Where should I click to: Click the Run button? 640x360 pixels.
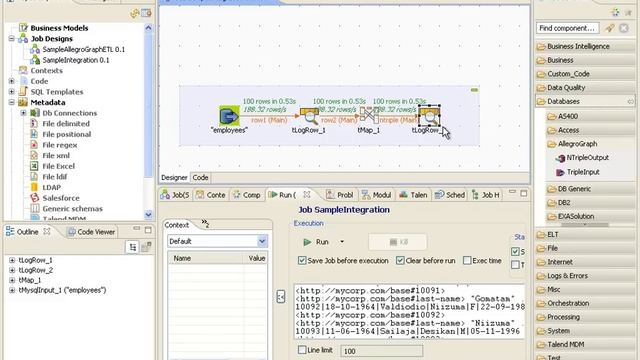tap(317, 242)
